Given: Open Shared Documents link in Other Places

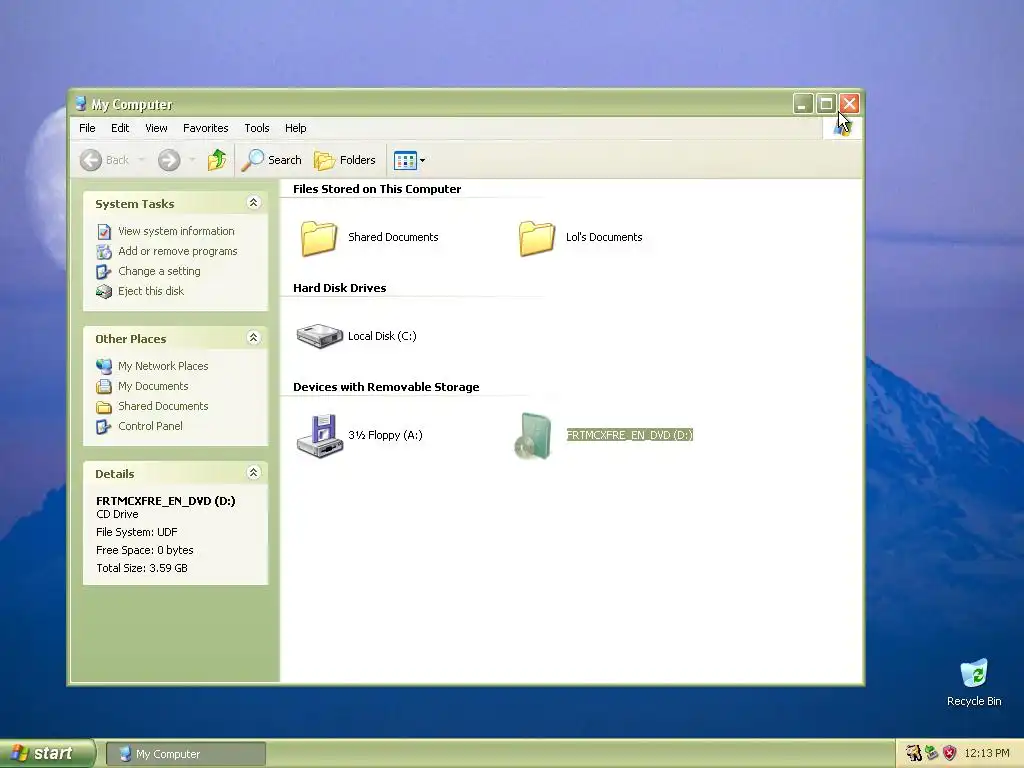Looking at the screenshot, I should (x=163, y=406).
